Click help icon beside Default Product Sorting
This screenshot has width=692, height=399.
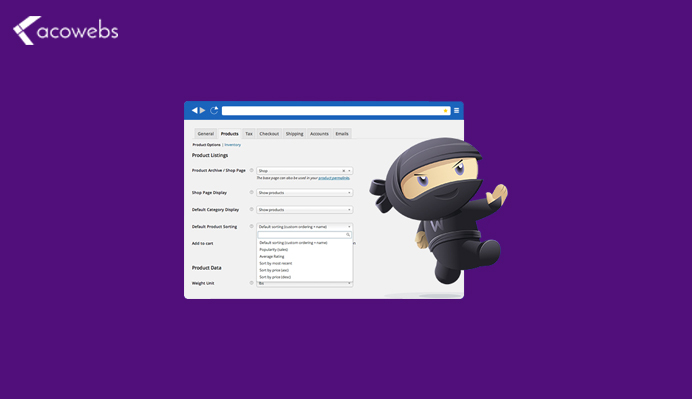pos(252,226)
